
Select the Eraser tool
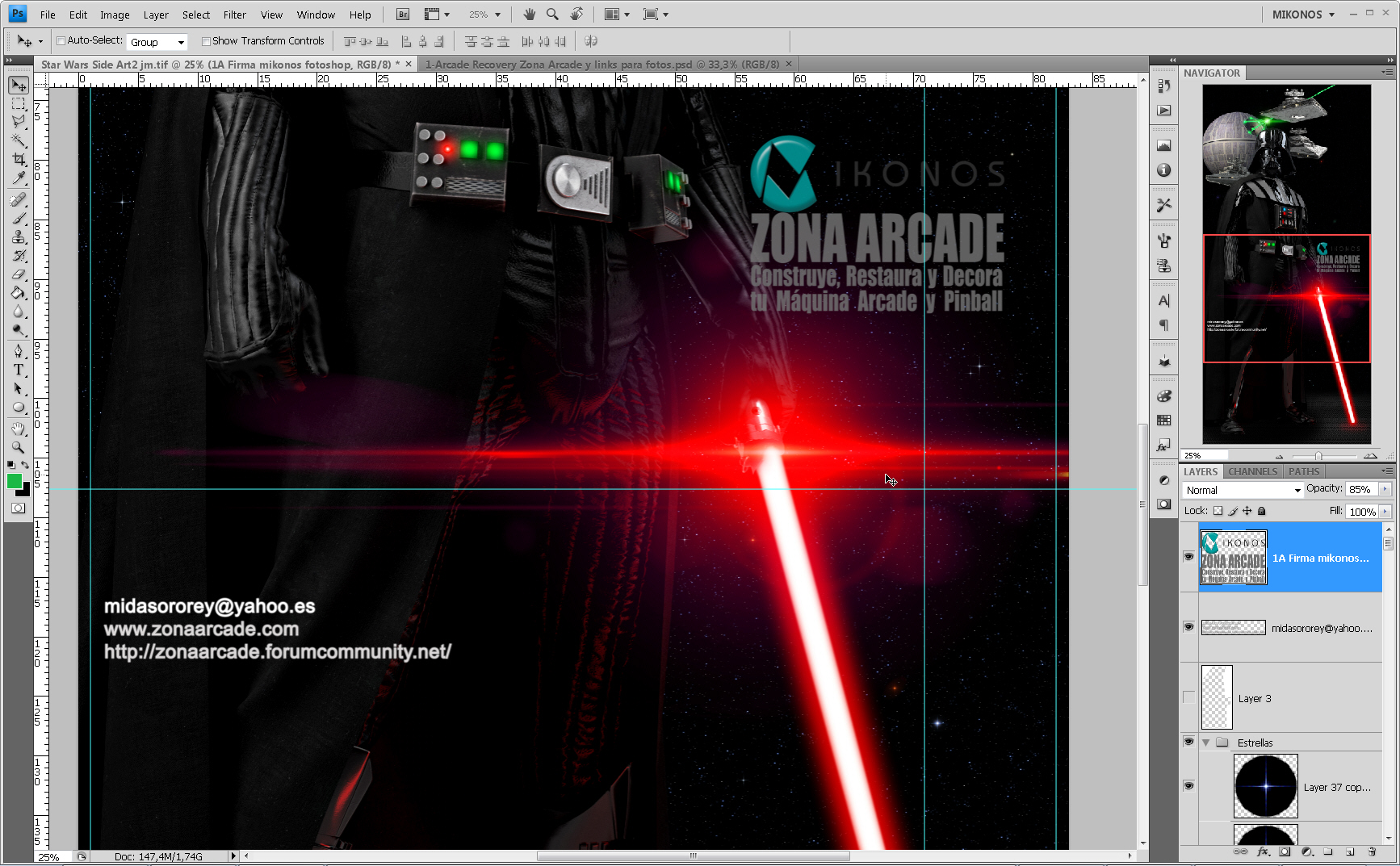(19, 274)
